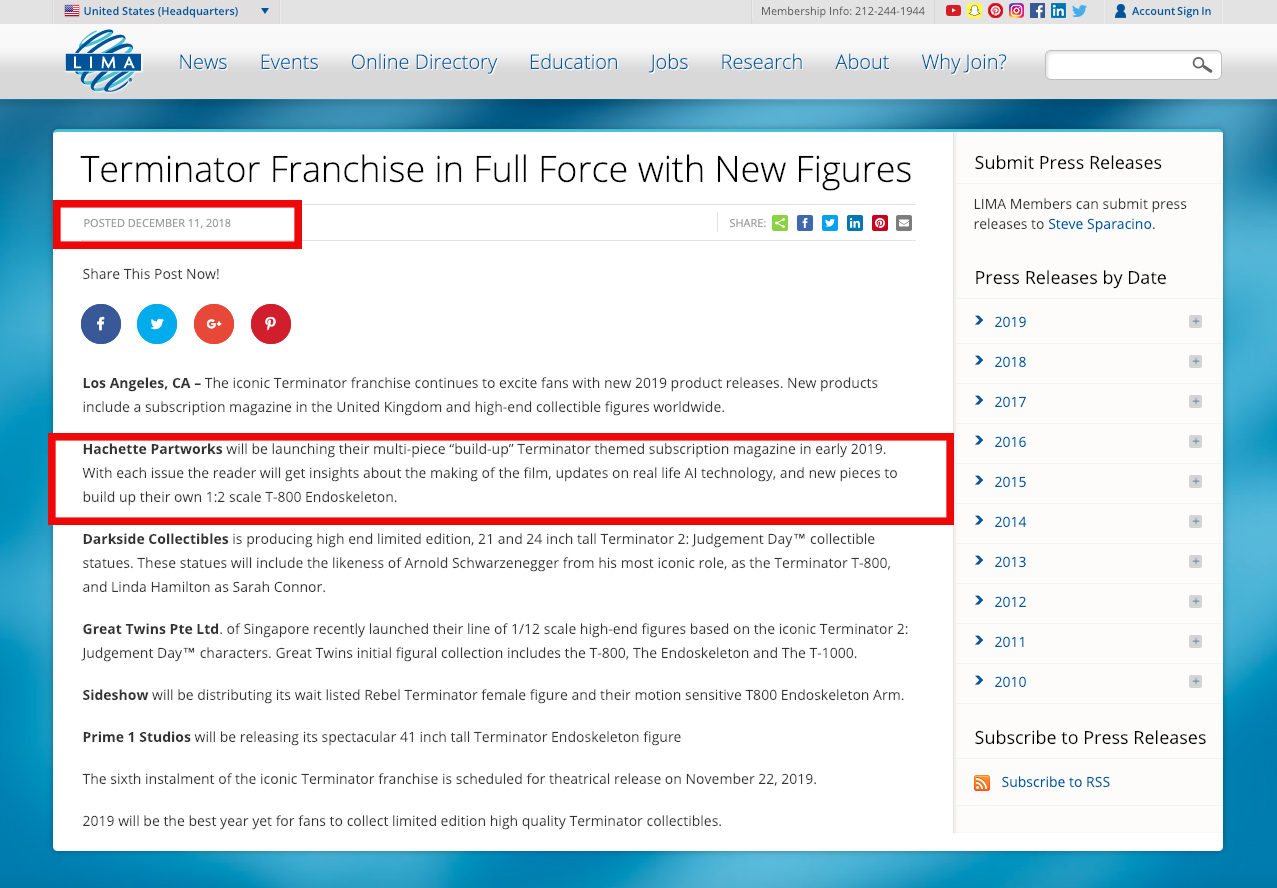The height and width of the screenshot is (888, 1277).
Task: Click the 'Posted December 11, 2018' date
Action: 157,223
